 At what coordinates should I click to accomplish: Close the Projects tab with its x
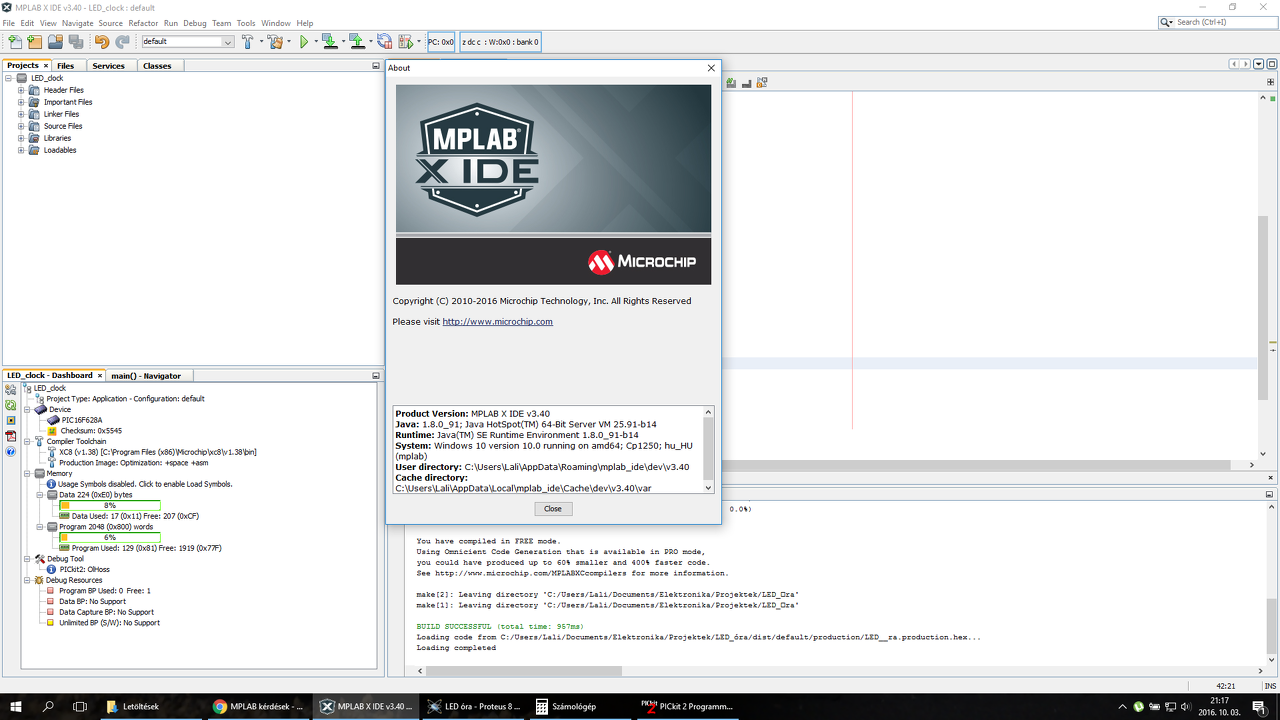(46, 66)
